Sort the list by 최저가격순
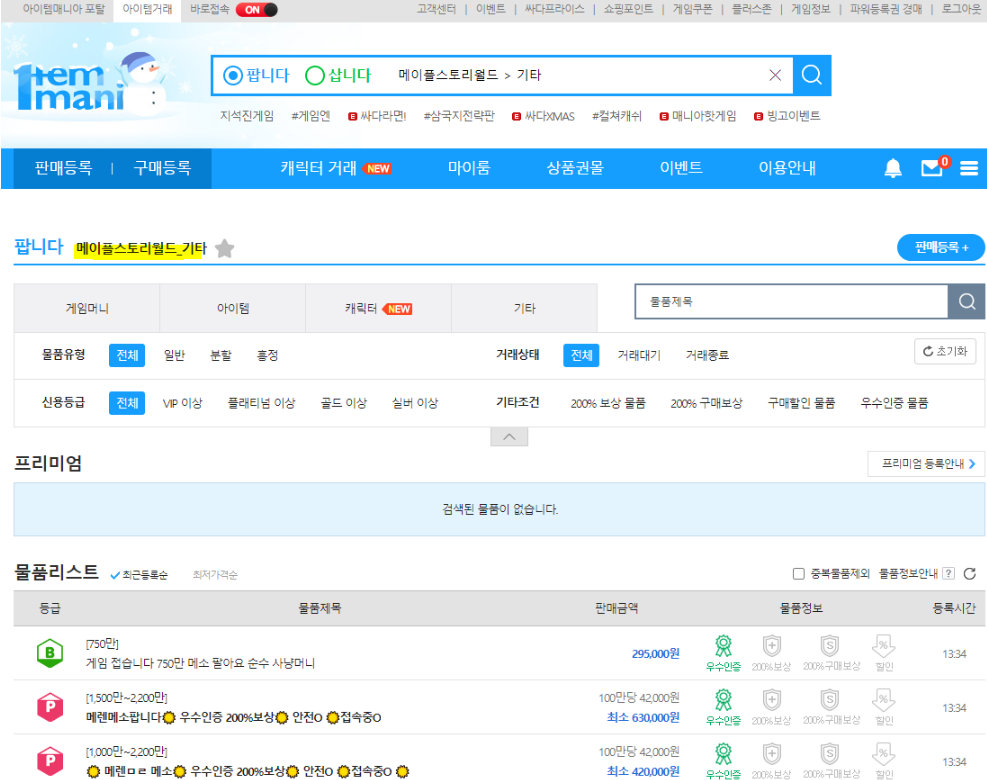 (215, 575)
